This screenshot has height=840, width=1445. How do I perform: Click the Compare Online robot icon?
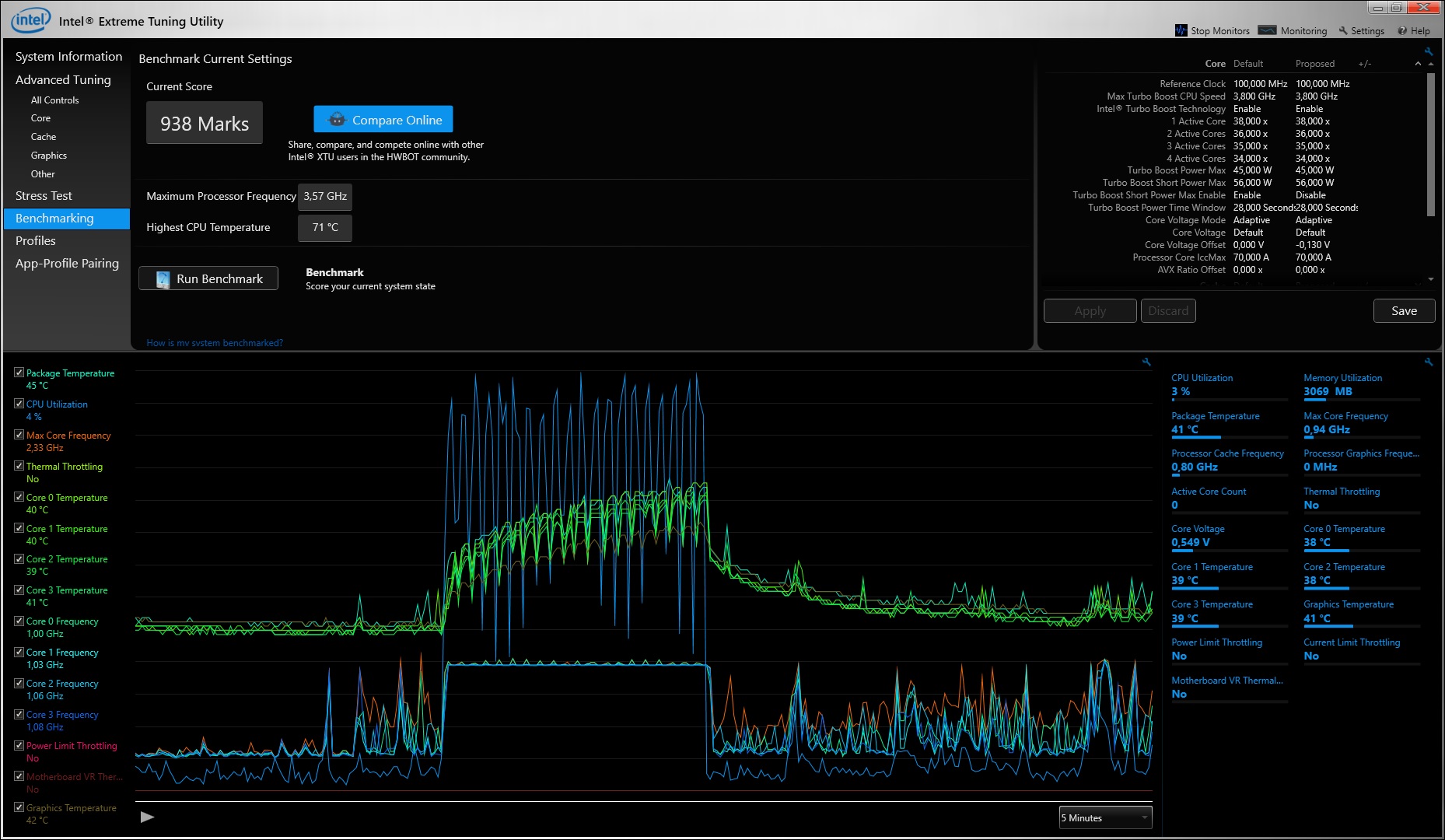pyautogui.click(x=337, y=120)
